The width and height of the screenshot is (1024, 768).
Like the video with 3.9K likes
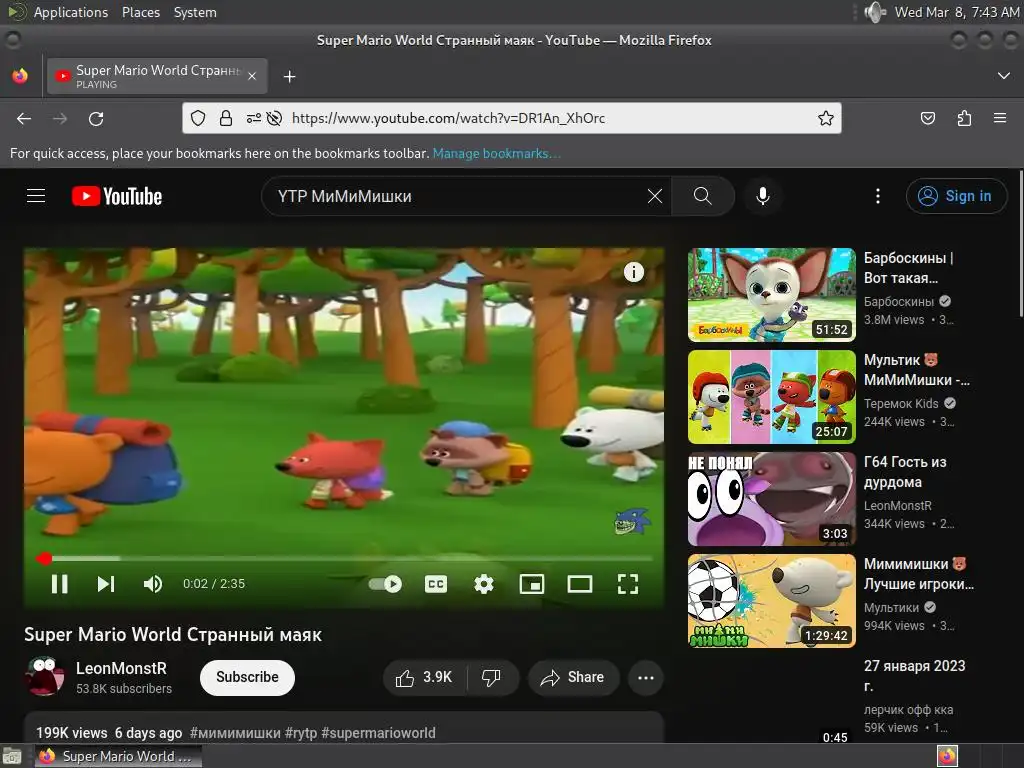[x=423, y=677]
